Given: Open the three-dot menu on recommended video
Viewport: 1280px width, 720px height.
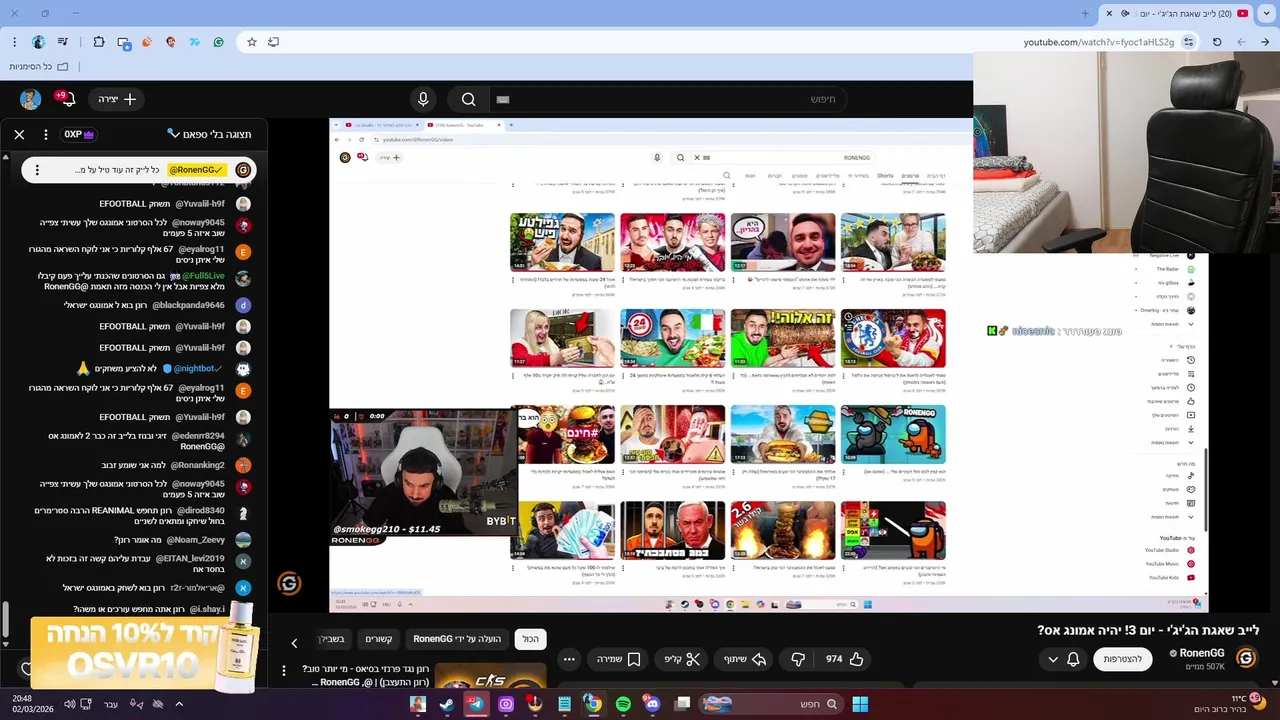Looking at the screenshot, I should coord(284,671).
